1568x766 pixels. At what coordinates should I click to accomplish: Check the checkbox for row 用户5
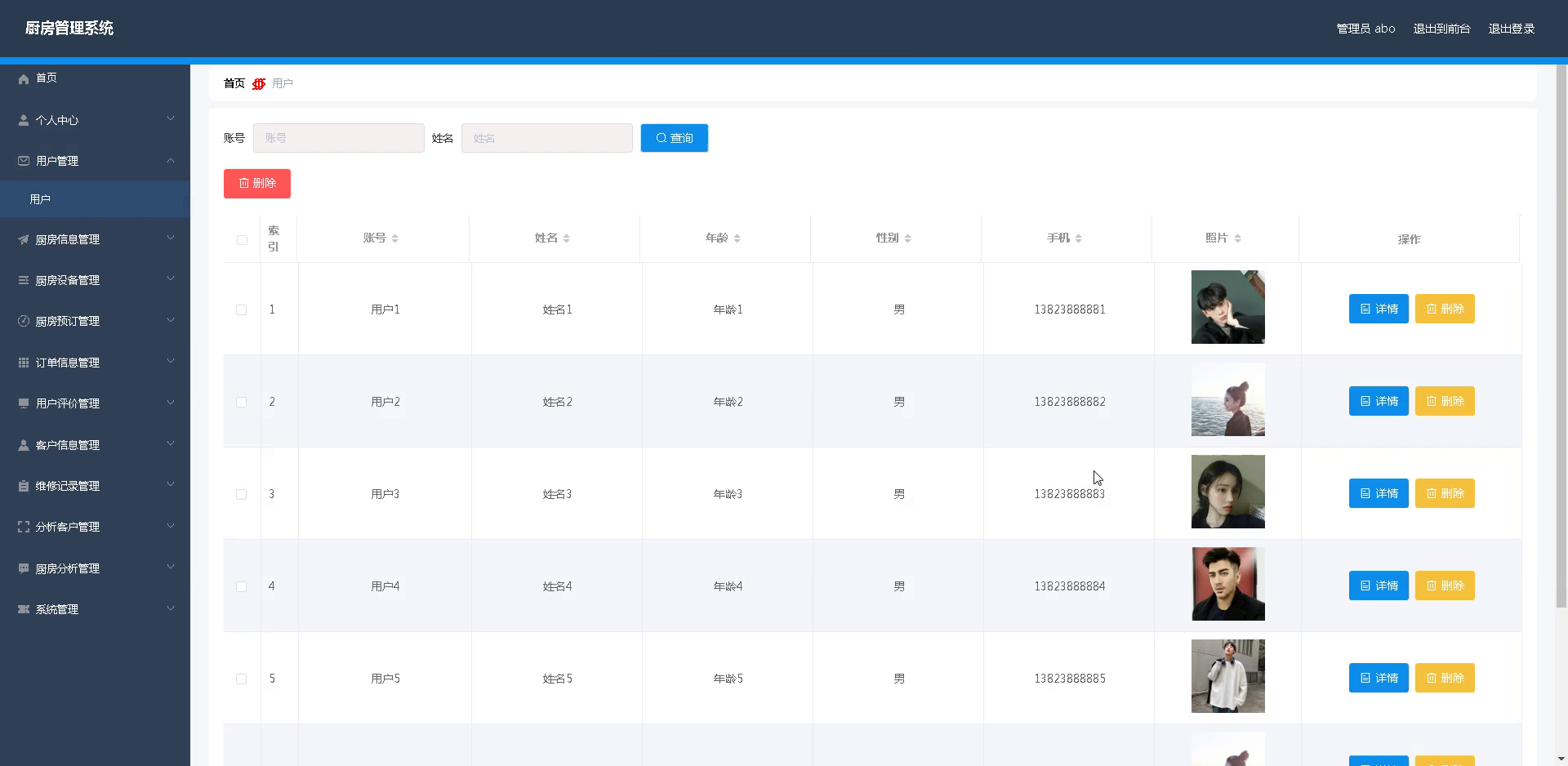(x=241, y=679)
